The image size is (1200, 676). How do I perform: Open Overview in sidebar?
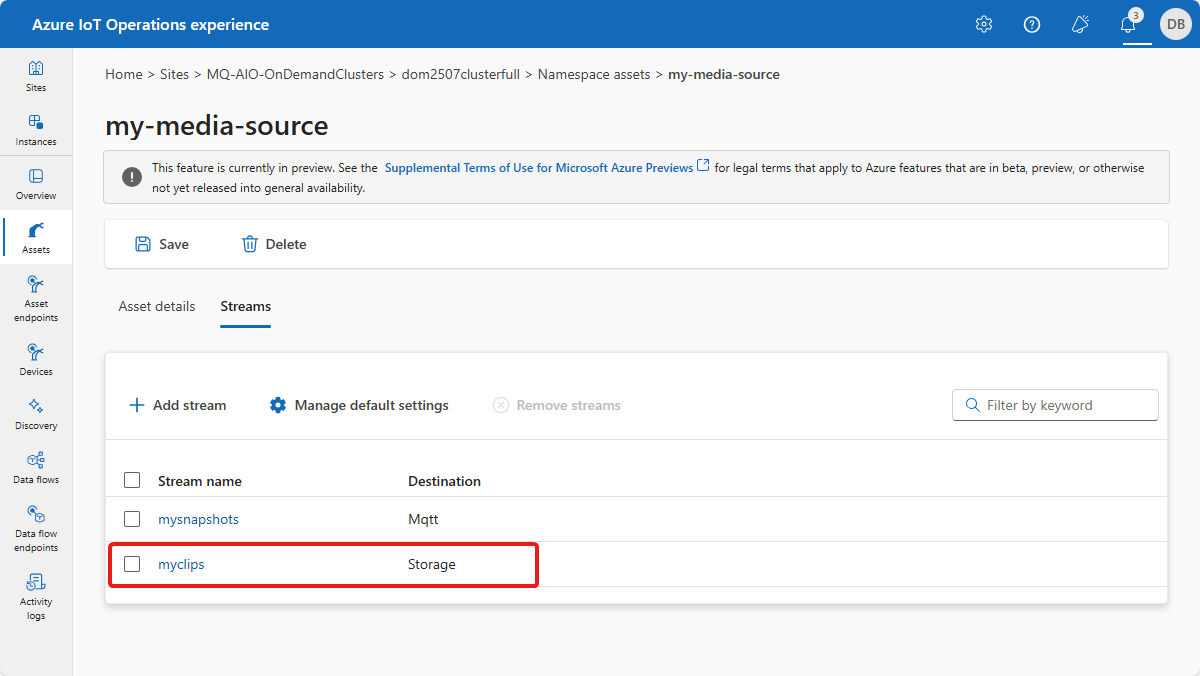[x=36, y=184]
